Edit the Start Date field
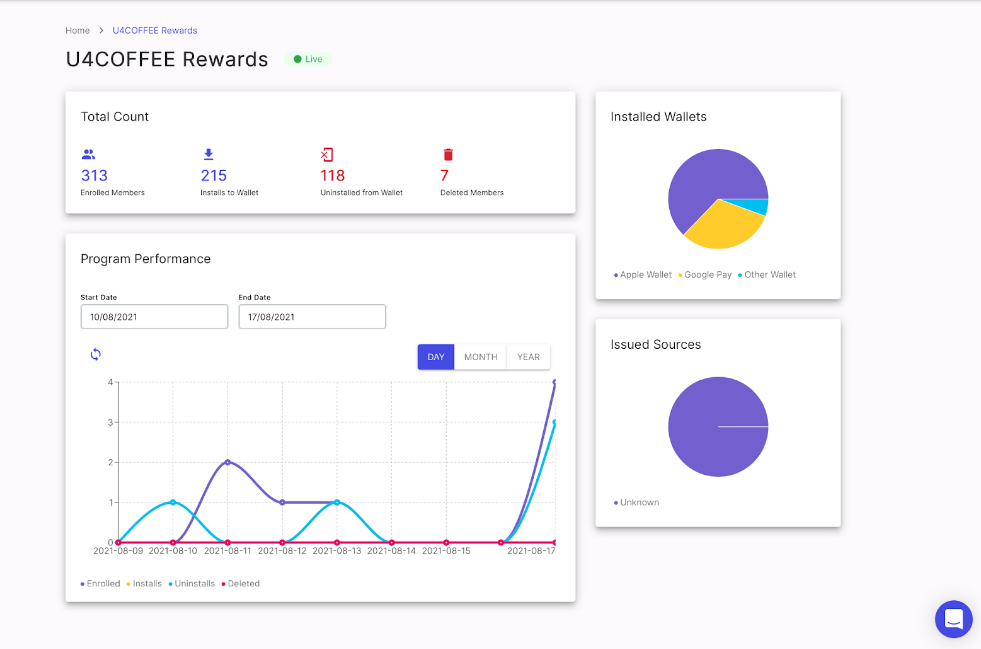Screen dimensions: 981x649 (154, 317)
